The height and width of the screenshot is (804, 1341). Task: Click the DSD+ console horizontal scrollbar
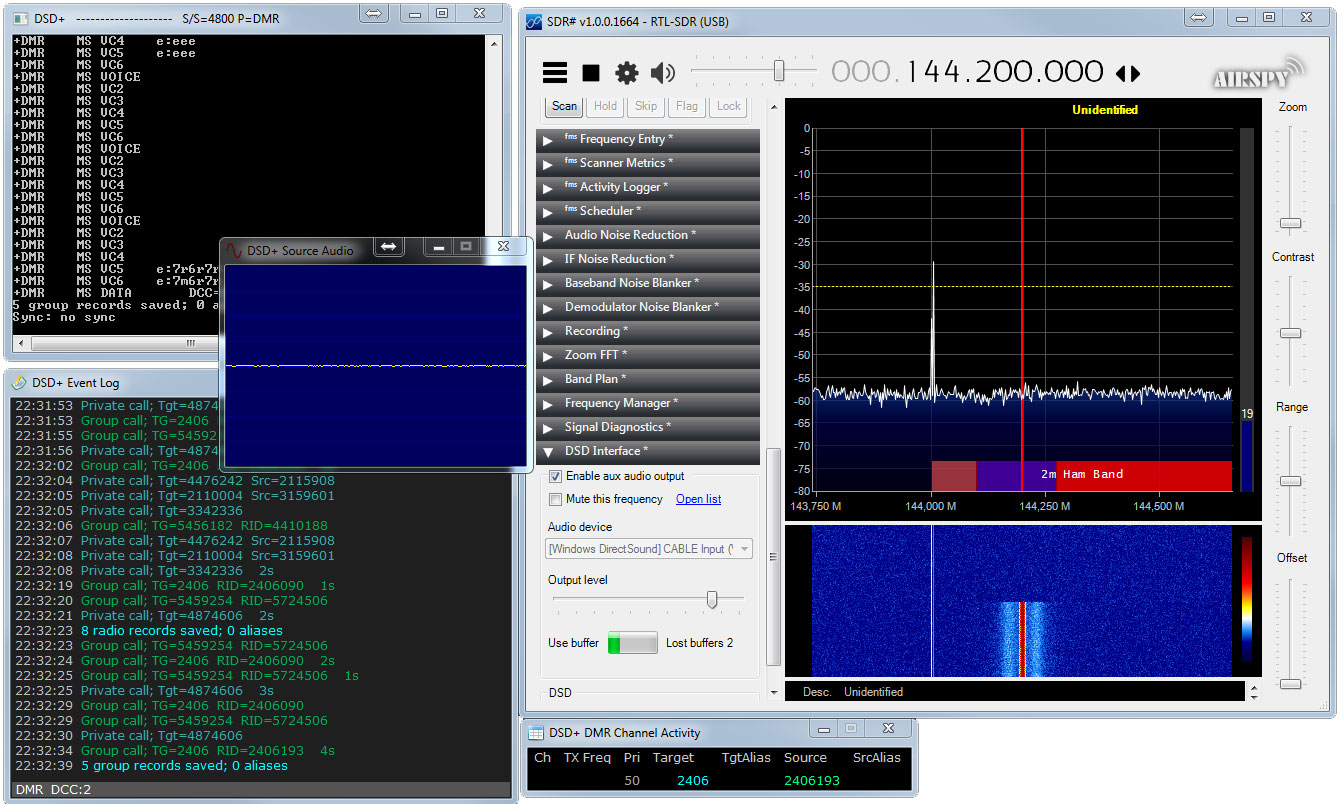189,343
